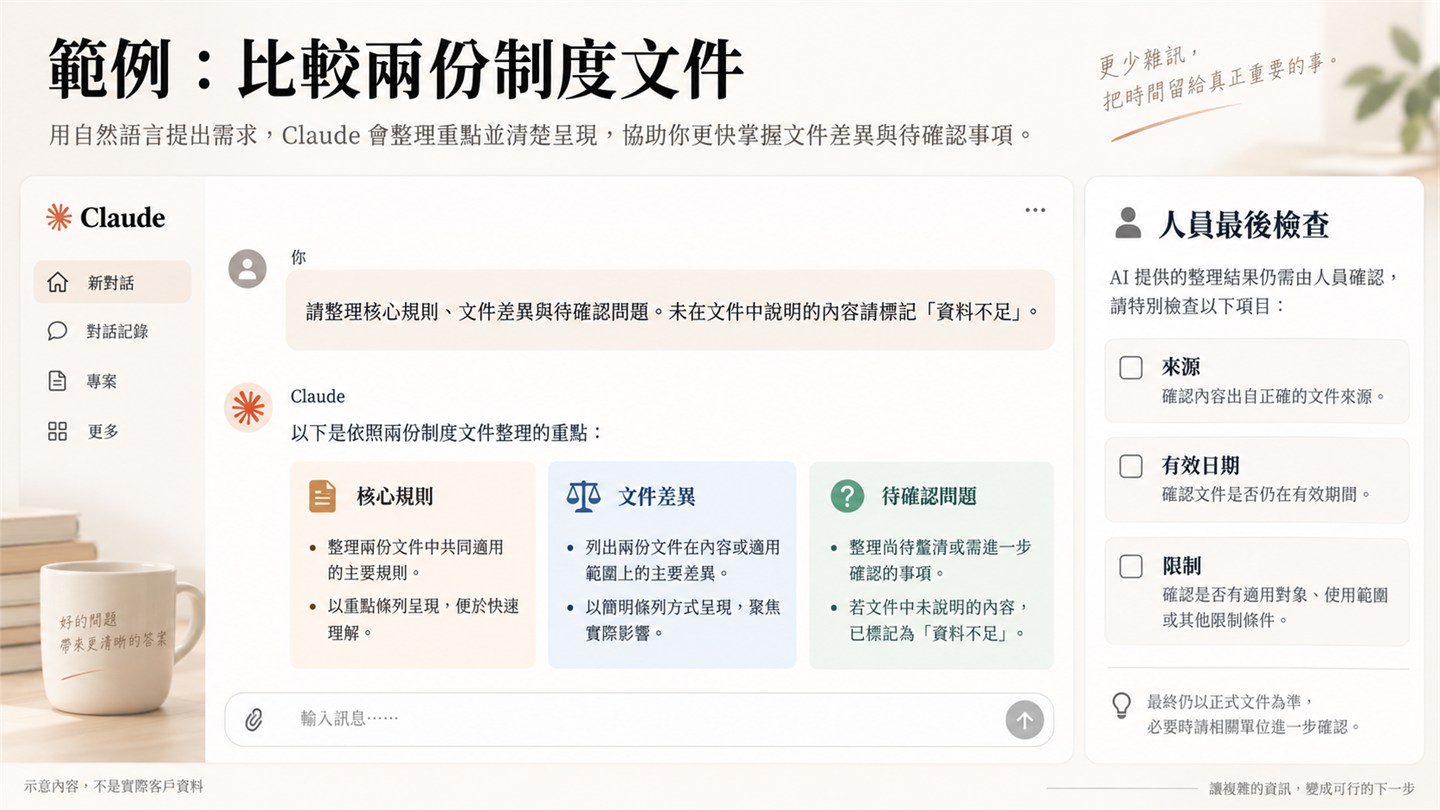
Task: Click the person icon beside 人員最後檢查
Action: [1128, 223]
